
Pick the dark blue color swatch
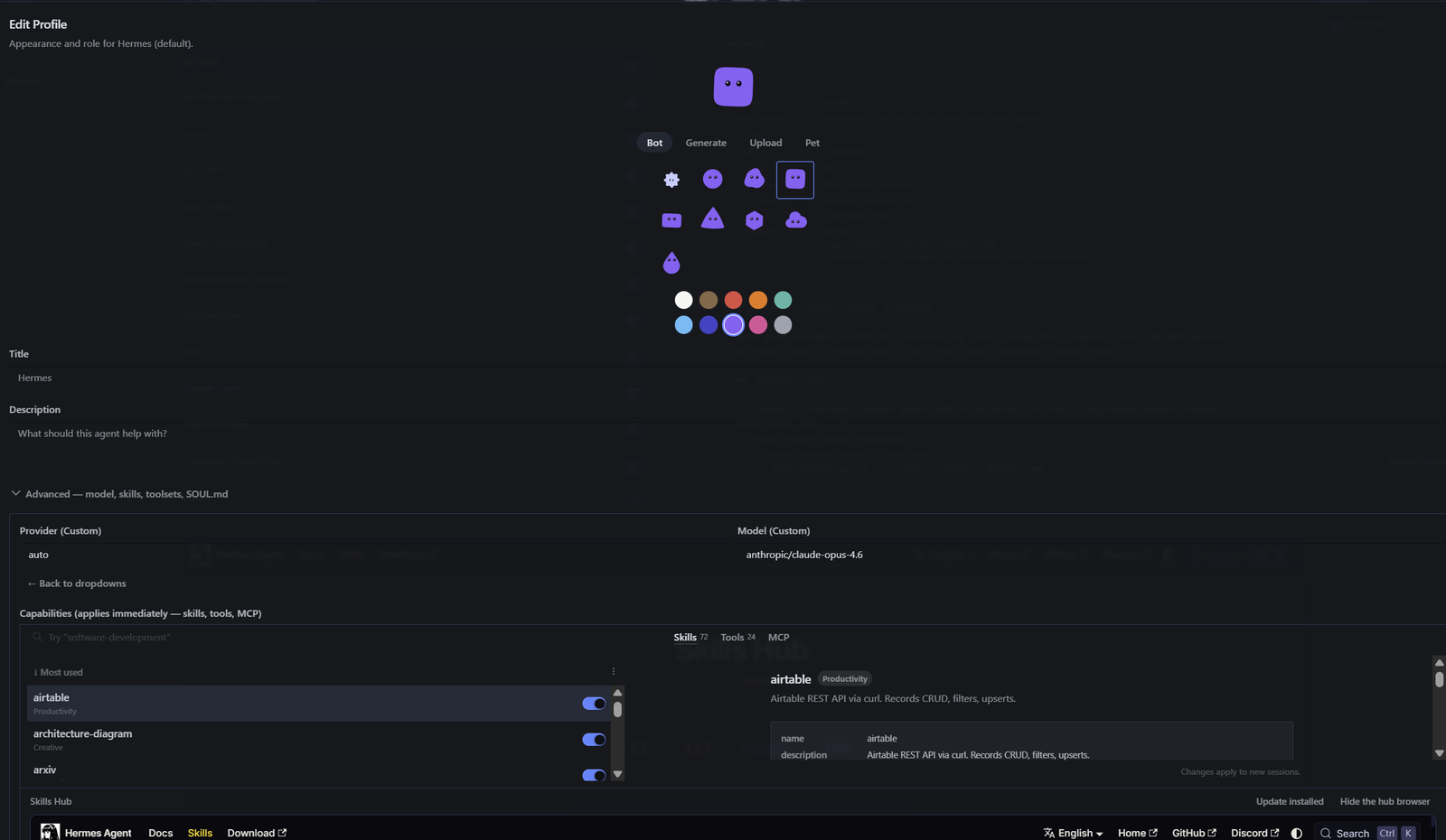(709, 325)
